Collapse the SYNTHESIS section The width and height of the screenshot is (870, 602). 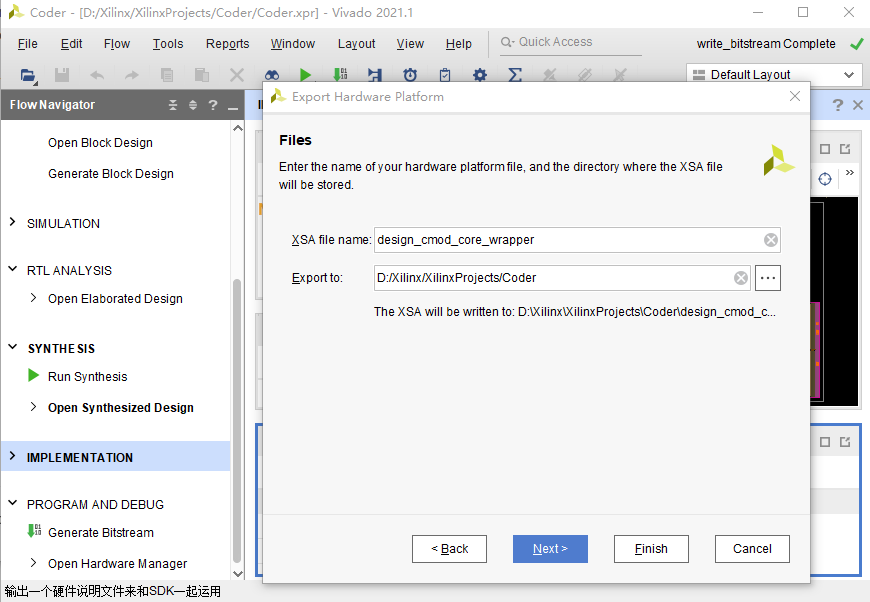click(13, 347)
